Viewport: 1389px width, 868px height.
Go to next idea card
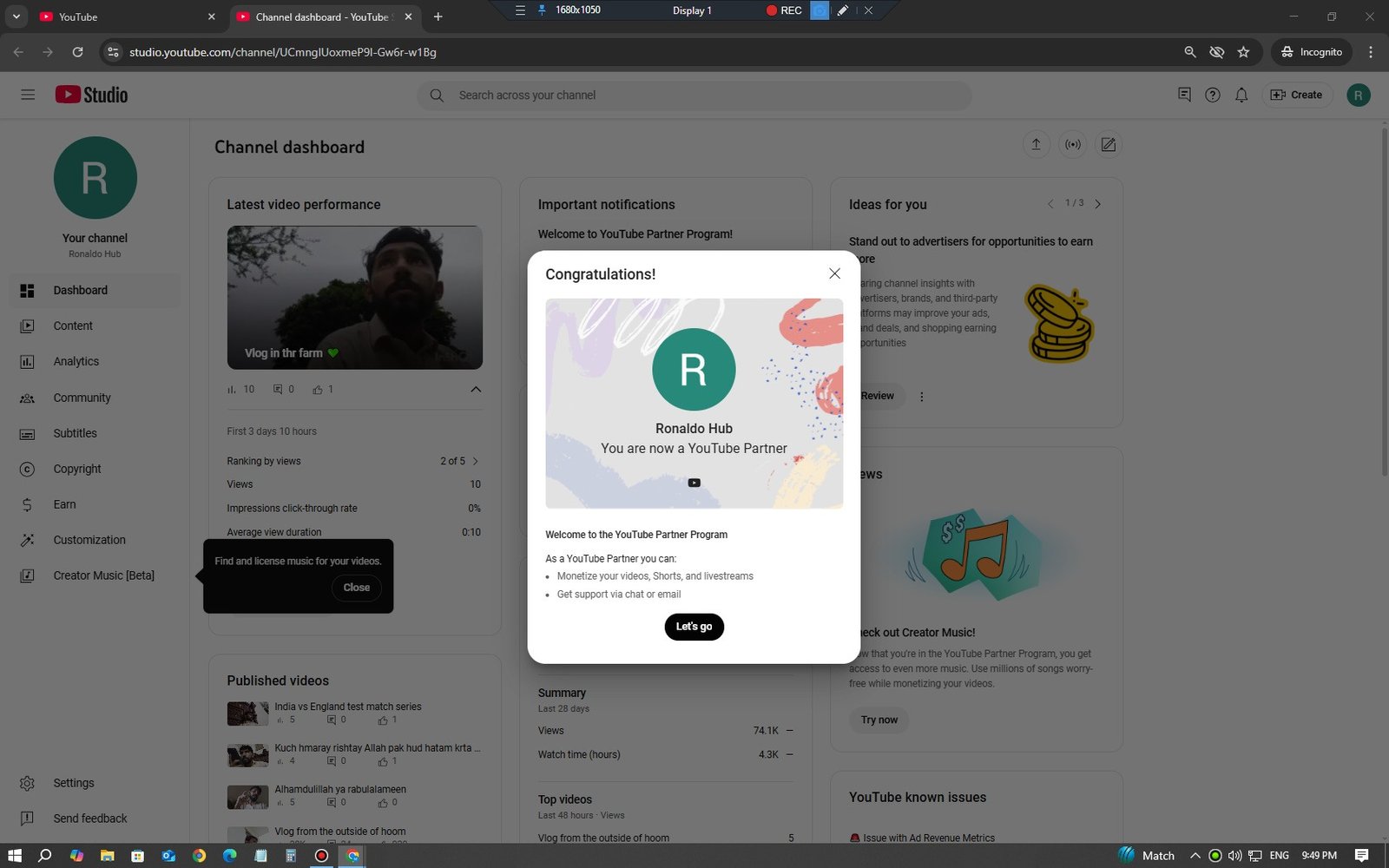pos(1097,204)
